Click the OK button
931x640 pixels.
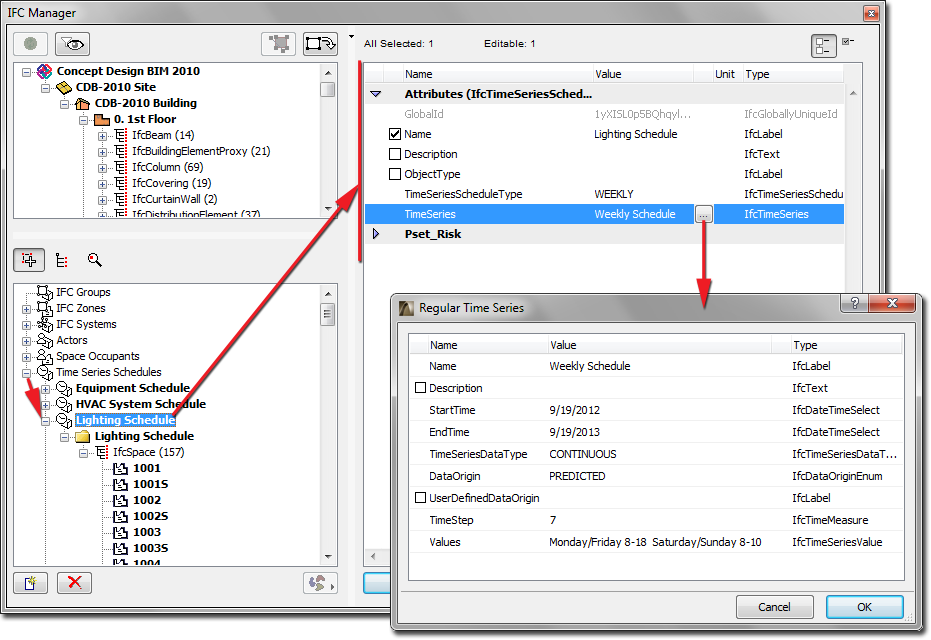click(864, 607)
